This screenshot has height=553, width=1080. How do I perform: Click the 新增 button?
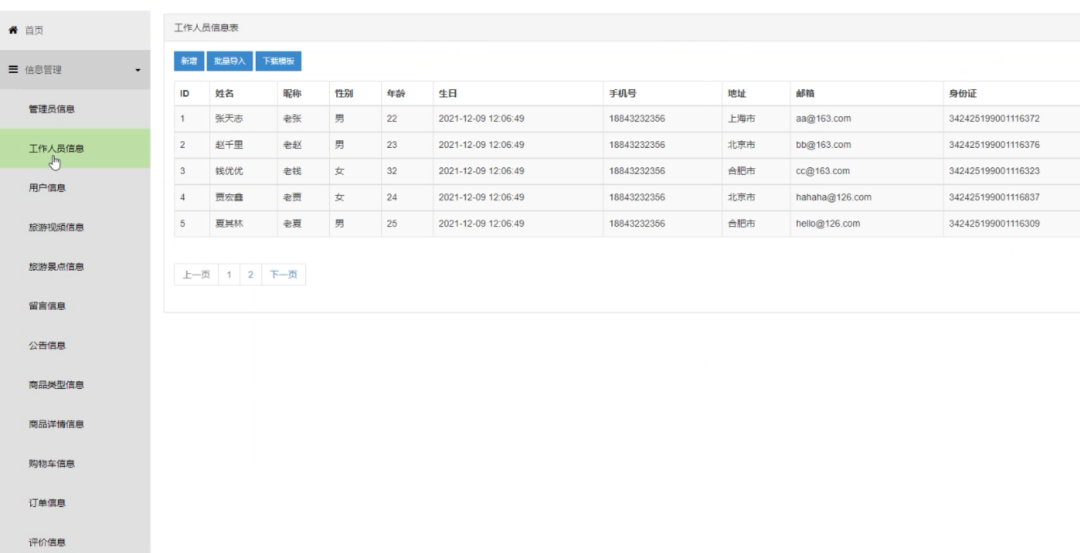(189, 61)
